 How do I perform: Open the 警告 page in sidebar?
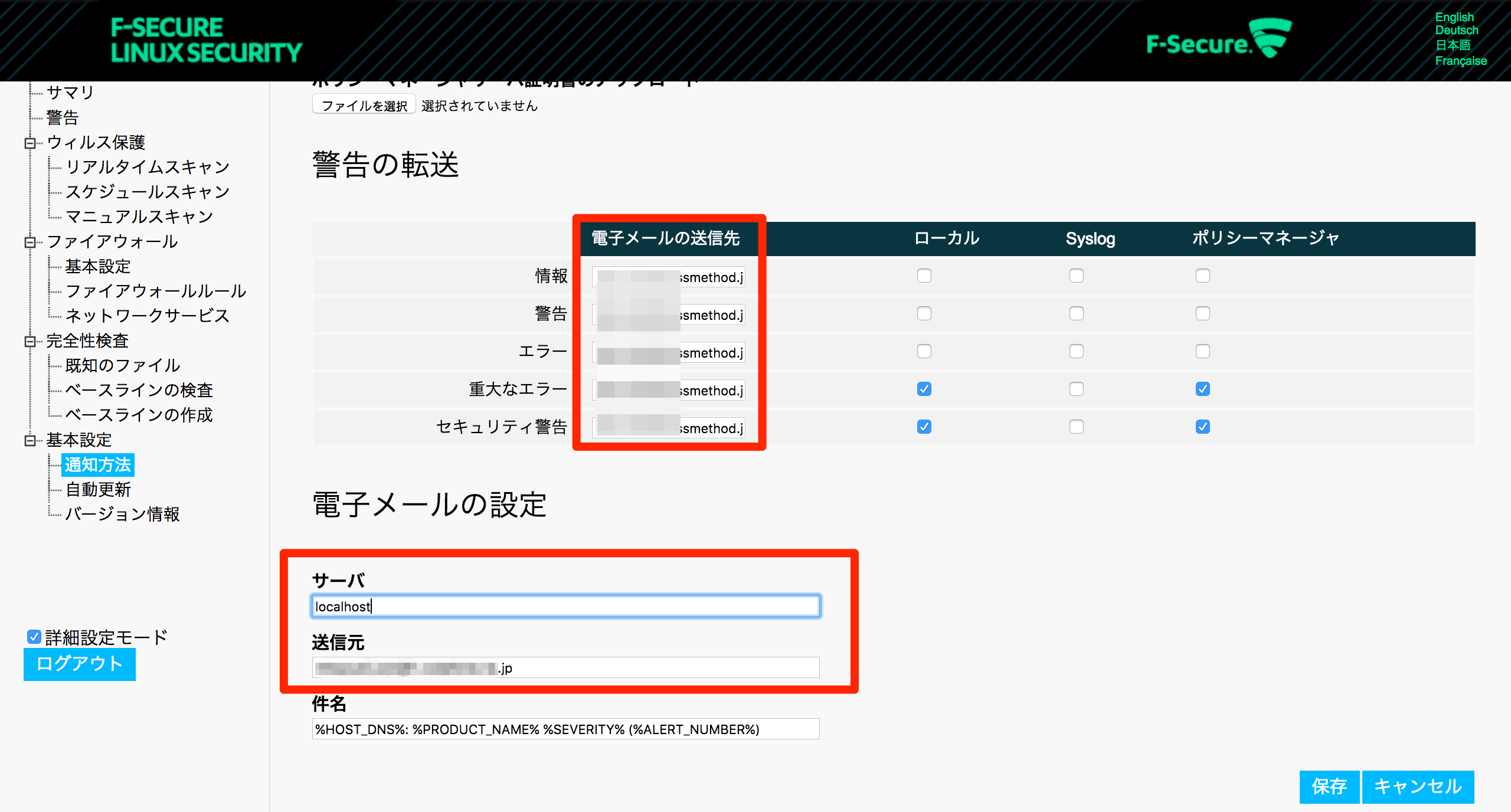[x=63, y=117]
